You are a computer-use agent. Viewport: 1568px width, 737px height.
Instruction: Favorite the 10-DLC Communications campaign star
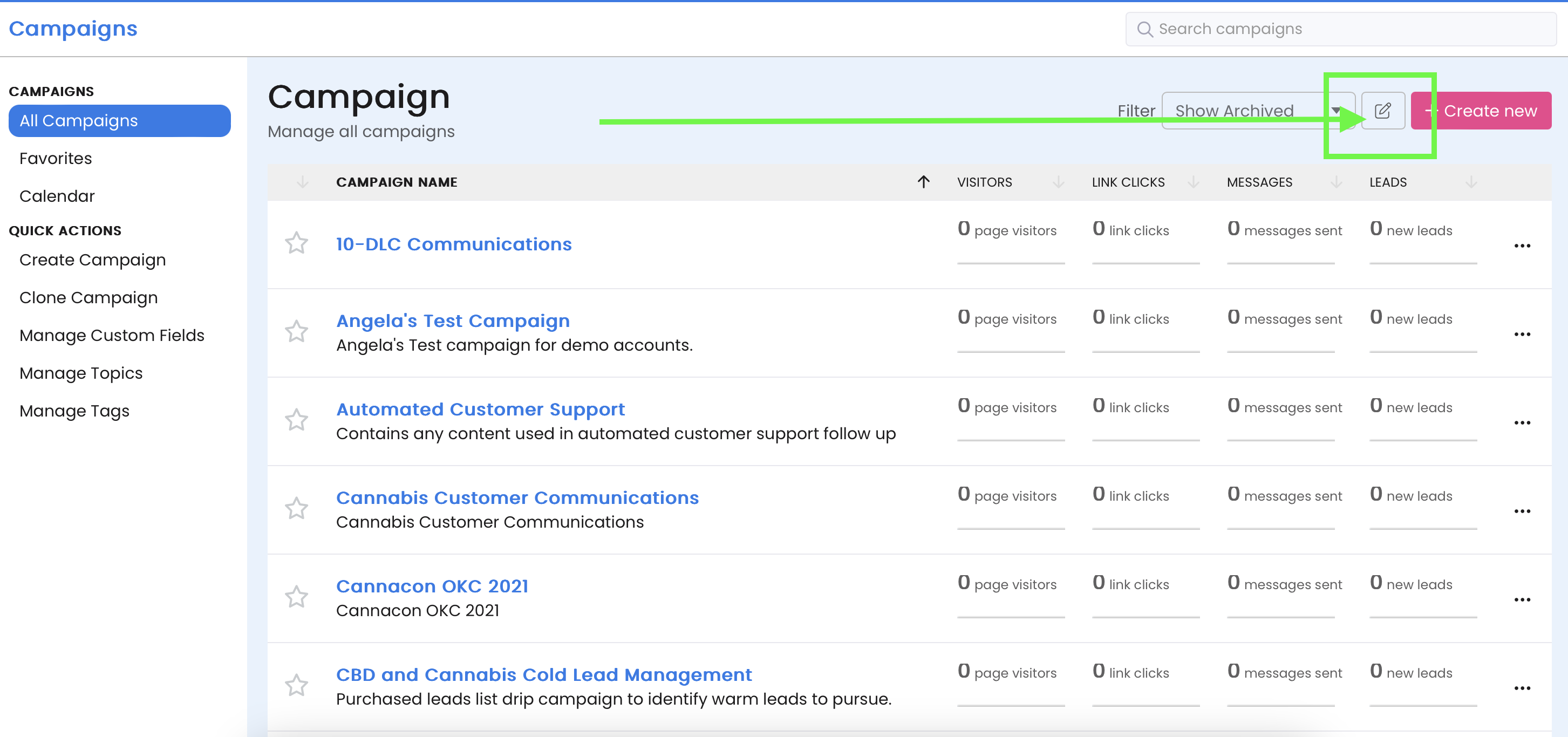[x=296, y=243]
